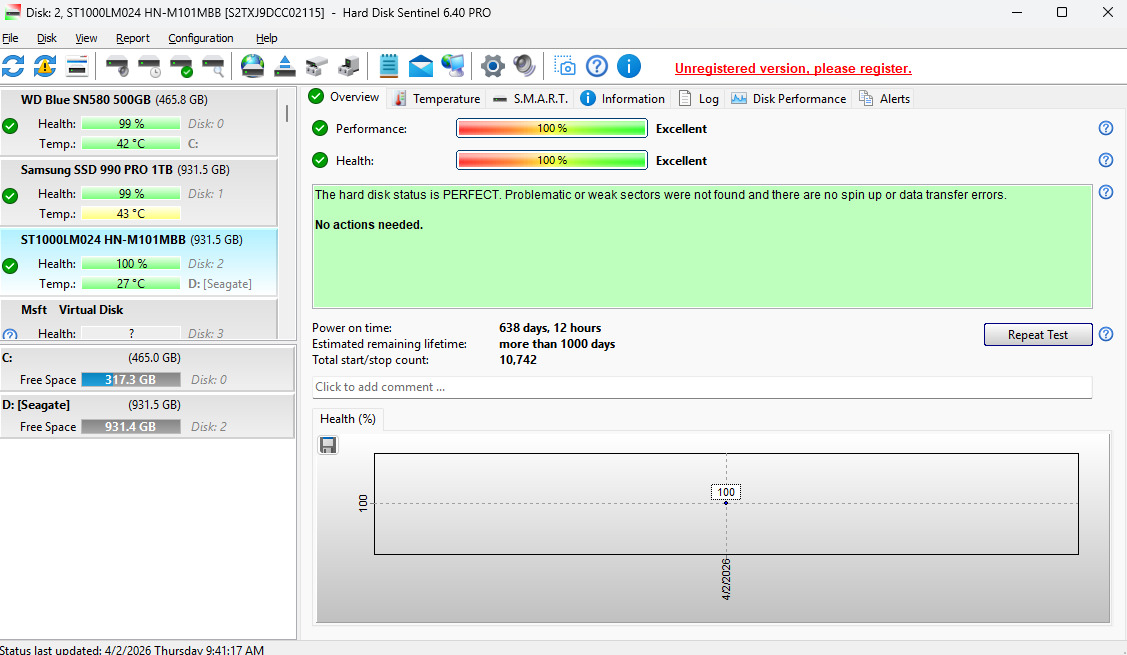The width and height of the screenshot is (1127, 655).
Task: Open the File menu
Action: (x=10, y=38)
